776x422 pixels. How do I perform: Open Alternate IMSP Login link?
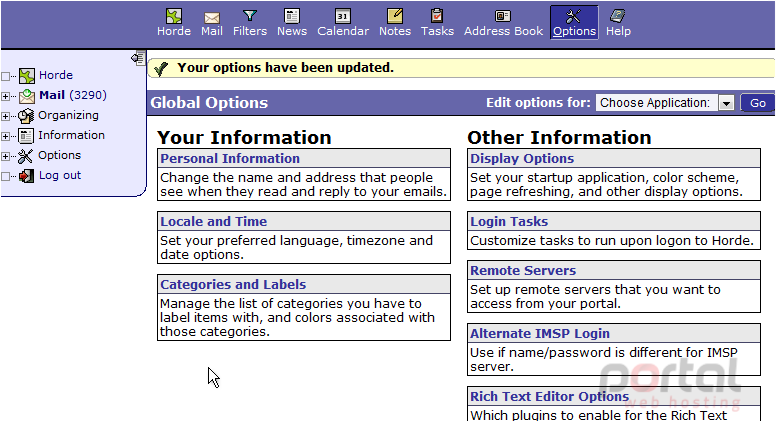(540, 333)
